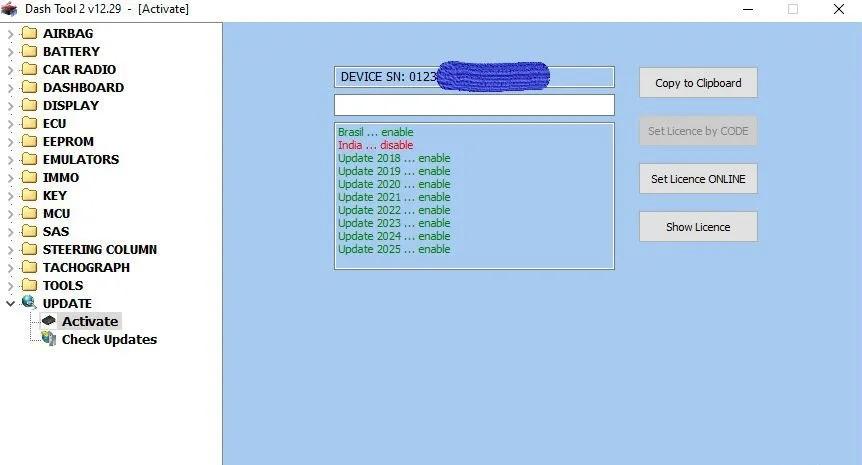Open the Activate item under UPDATE
This screenshot has width=862, height=465.
tap(90, 321)
